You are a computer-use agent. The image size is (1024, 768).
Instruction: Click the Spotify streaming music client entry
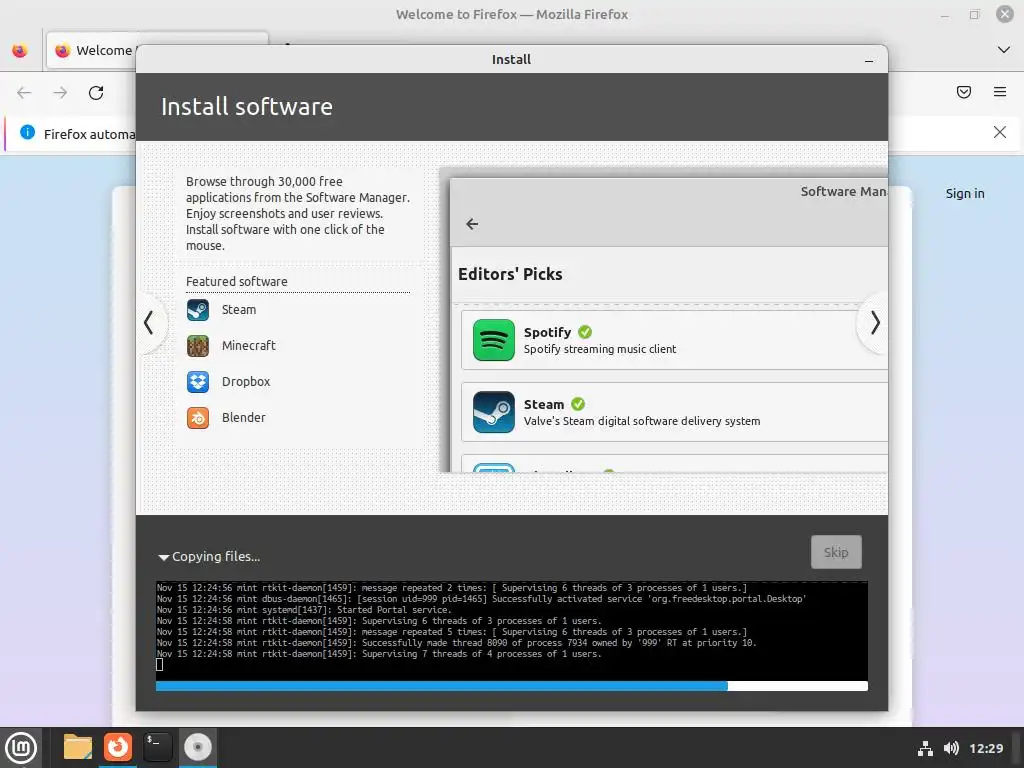tap(674, 340)
